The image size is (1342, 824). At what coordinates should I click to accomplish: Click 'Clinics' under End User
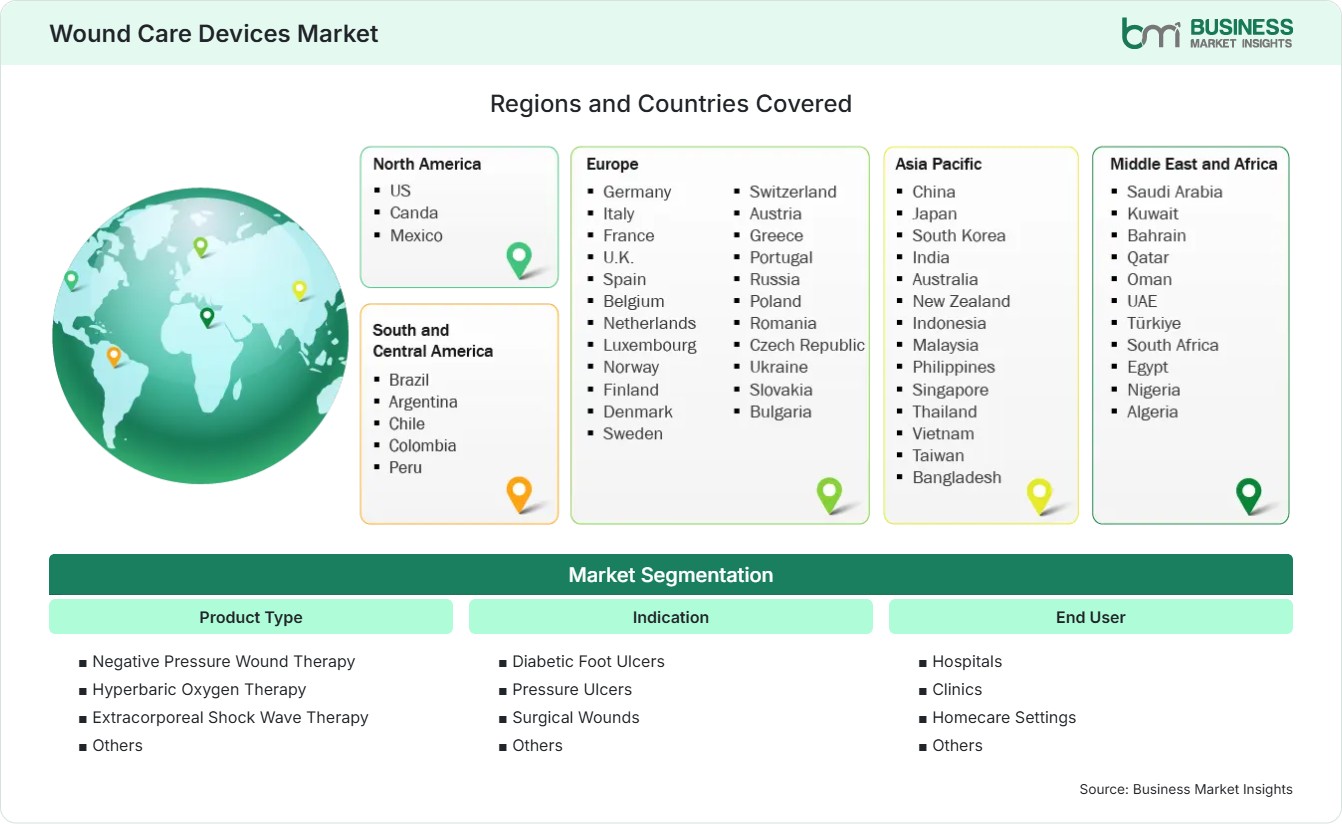click(x=957, y=690)
